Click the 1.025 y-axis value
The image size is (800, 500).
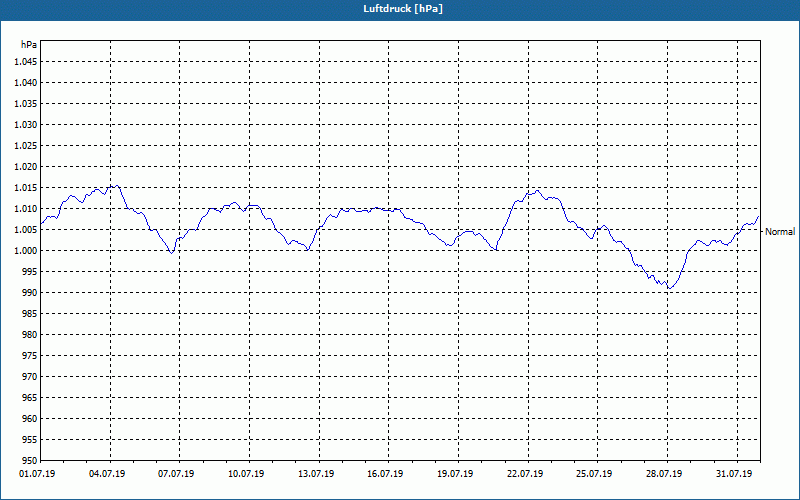pos(26,145)
